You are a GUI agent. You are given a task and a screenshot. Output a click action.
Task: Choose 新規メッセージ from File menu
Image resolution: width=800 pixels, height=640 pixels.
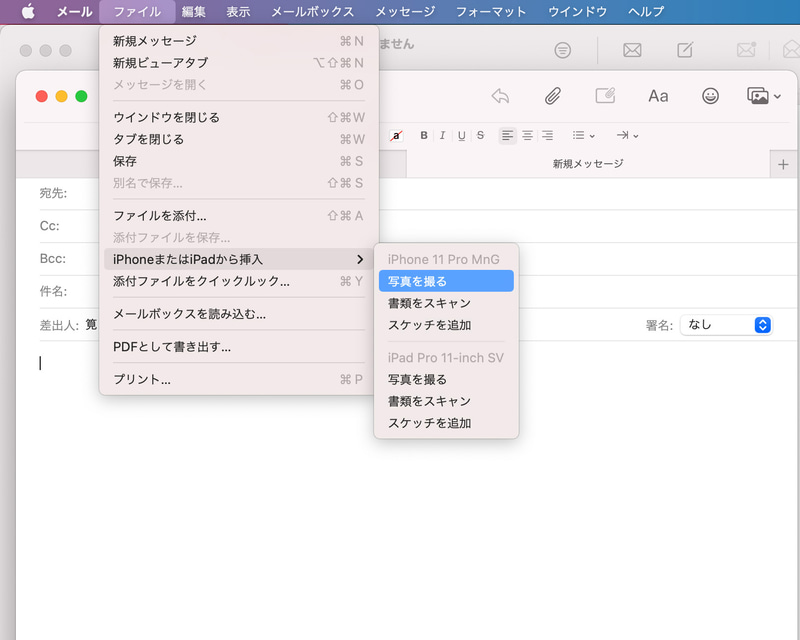239,41
